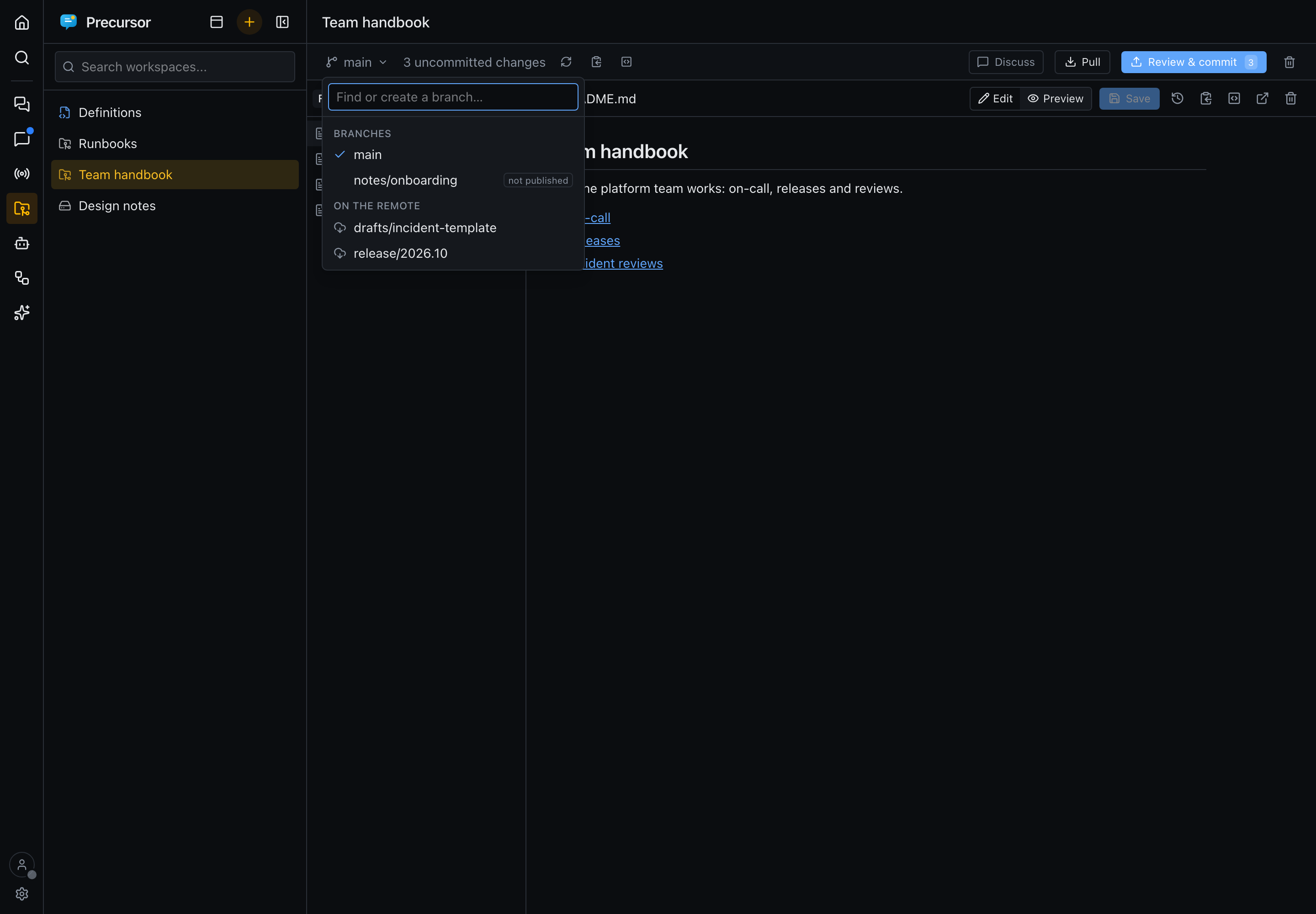1316x914 pixels.
Task: Click the plus button to add new
Action: [x=249, y=22]
